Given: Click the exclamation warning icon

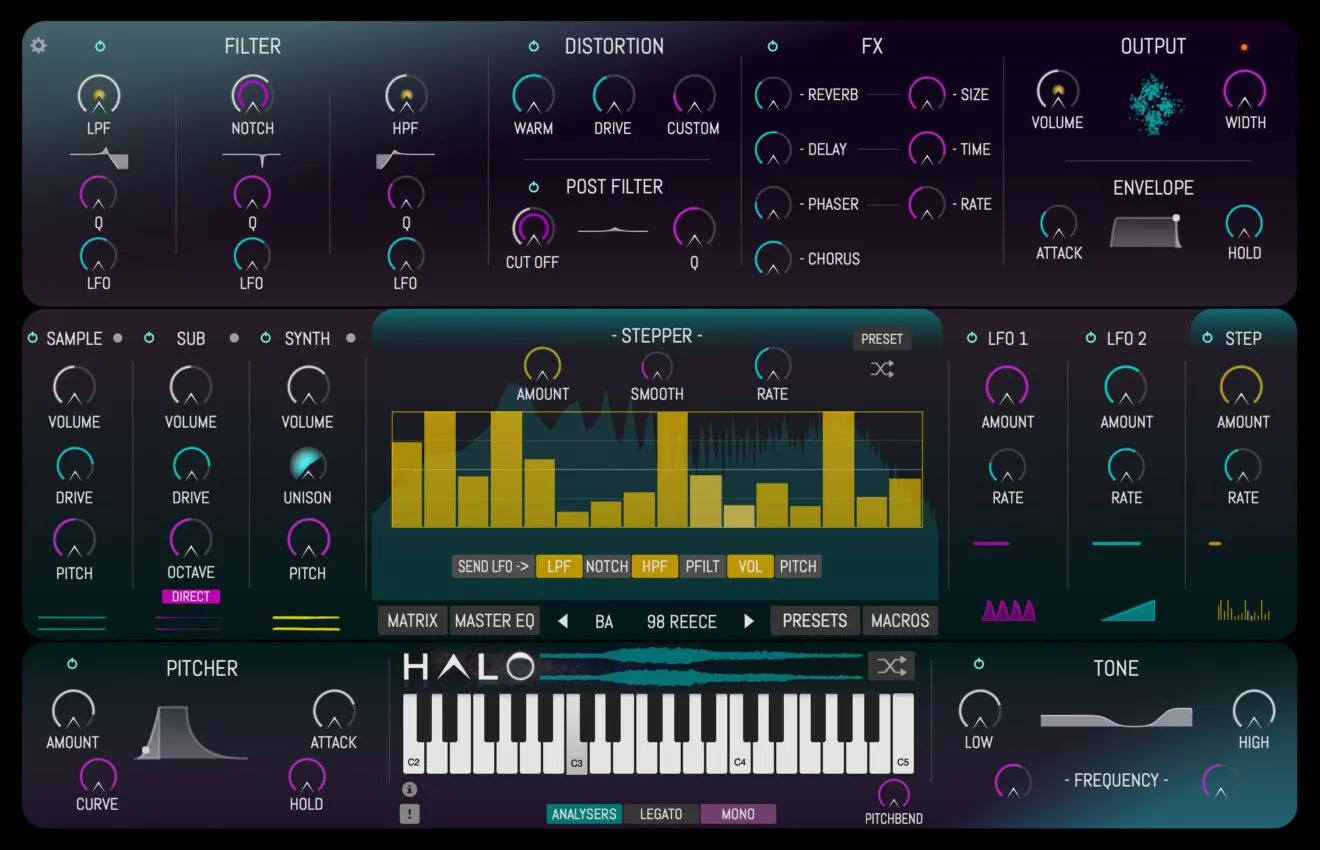Looking at the screenshot, I should [x=409, y=813].
